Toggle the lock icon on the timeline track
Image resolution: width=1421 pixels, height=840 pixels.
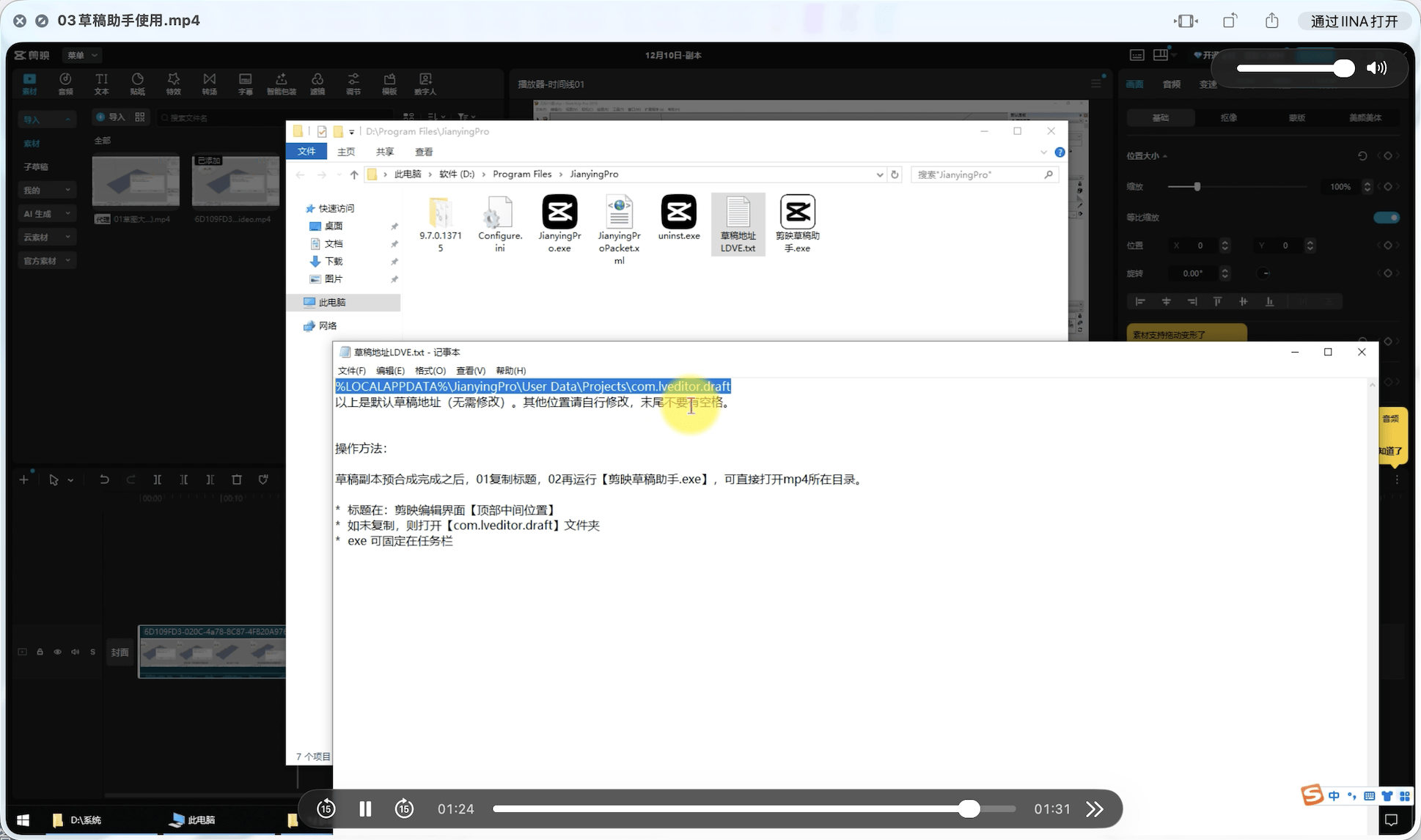[40, 652]
